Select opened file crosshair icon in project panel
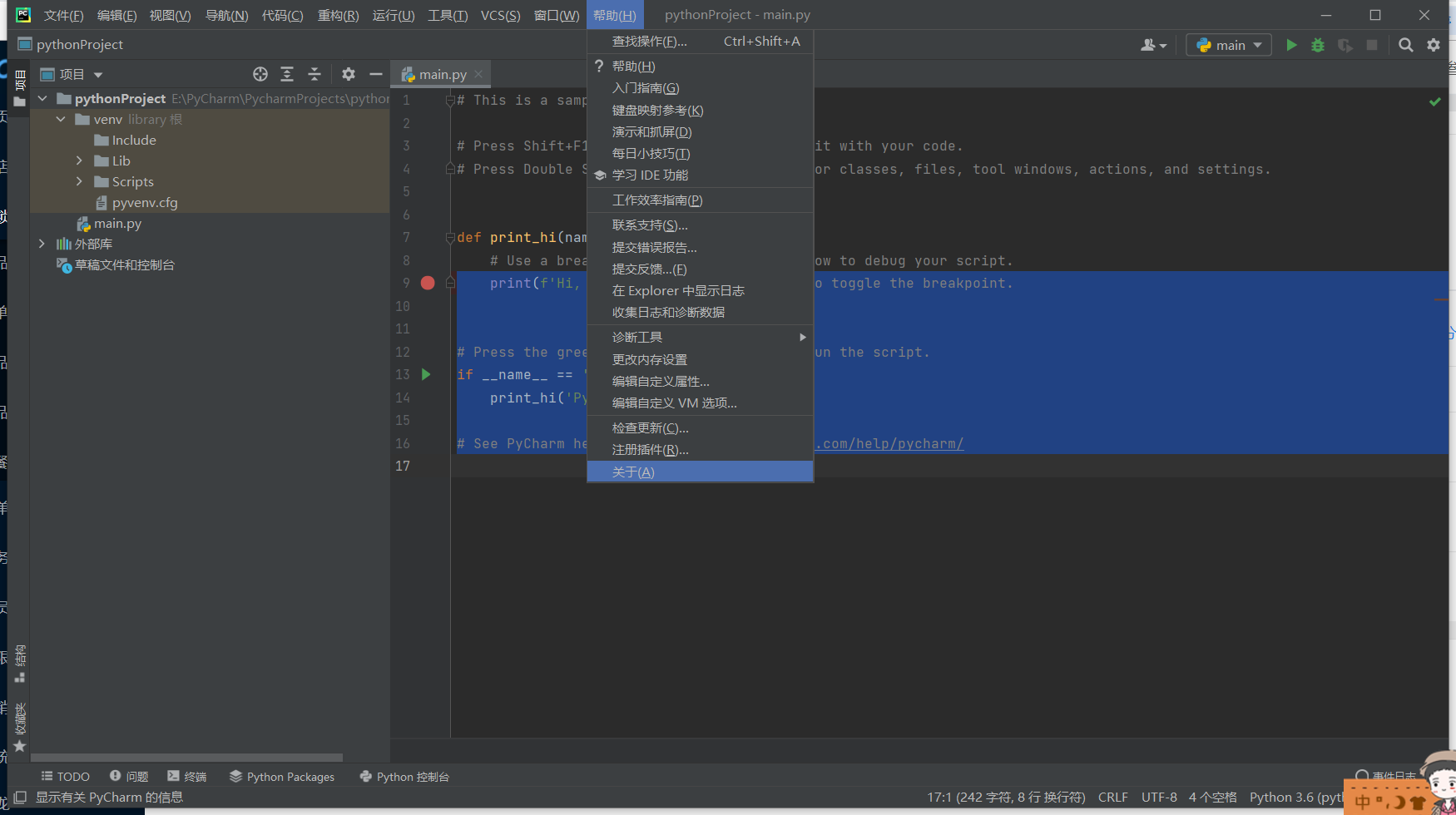This screenshot has height=815, width=1456. click(x=260, y=74)
